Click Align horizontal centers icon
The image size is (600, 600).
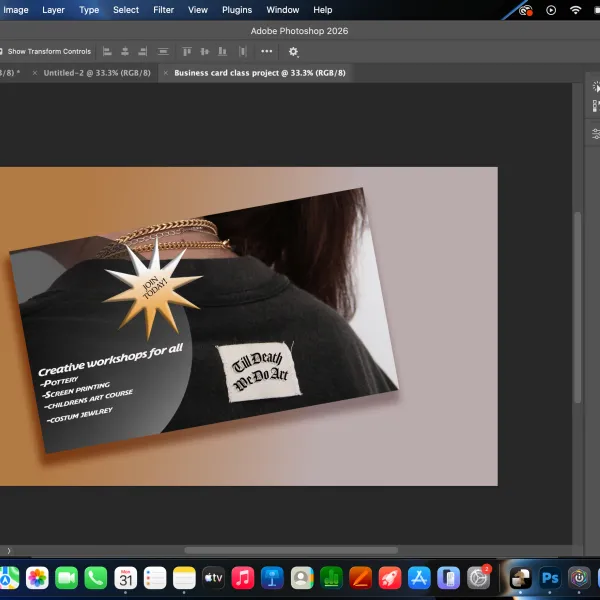point(125,51)
